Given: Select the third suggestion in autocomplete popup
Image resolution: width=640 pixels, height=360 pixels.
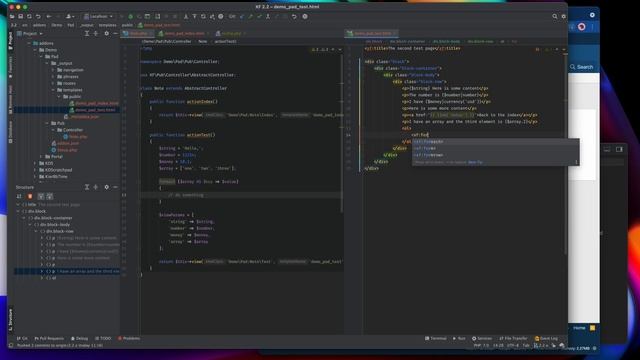Looking at the screenshot, I should point(495,155).
